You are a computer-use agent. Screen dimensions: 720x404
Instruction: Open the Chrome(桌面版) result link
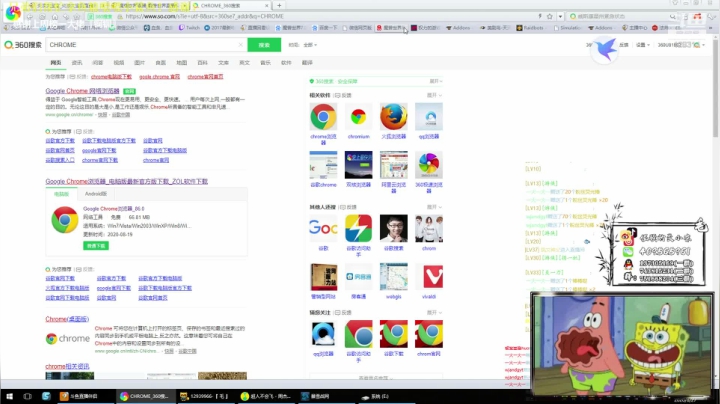point(67,319)
